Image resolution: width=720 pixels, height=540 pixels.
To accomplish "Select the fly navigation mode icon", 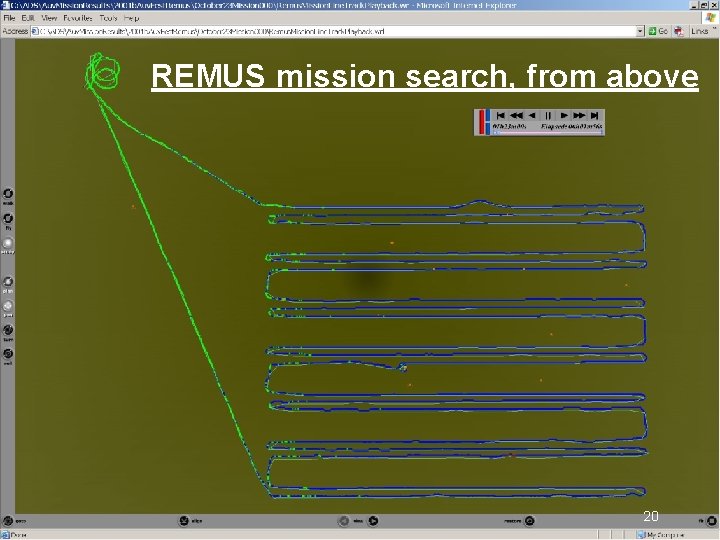I will pos(8,218).
